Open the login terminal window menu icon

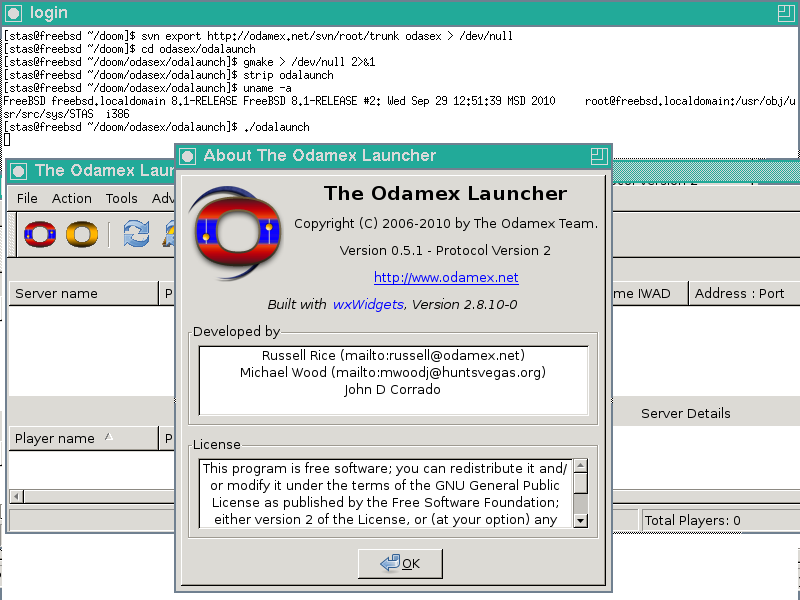pyautogui.click(x=14, y=13)
